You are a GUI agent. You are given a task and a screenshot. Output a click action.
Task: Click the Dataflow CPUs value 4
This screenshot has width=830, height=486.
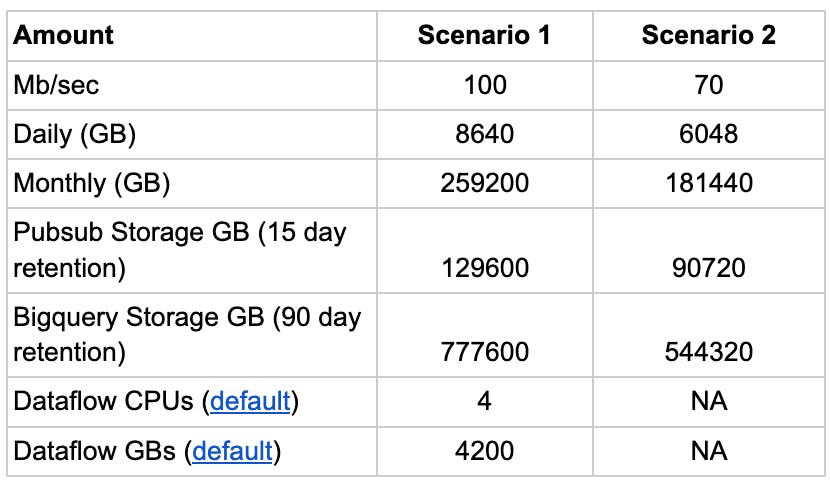[x=485, y=402]
